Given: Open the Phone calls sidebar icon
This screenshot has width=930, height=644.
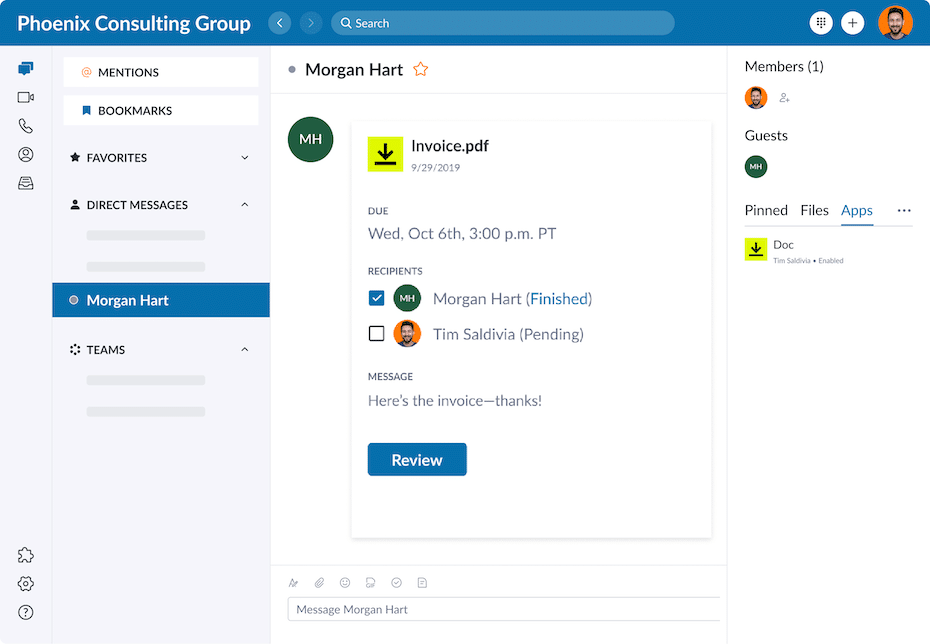Looking at the screenshot, I should (26, 126).
